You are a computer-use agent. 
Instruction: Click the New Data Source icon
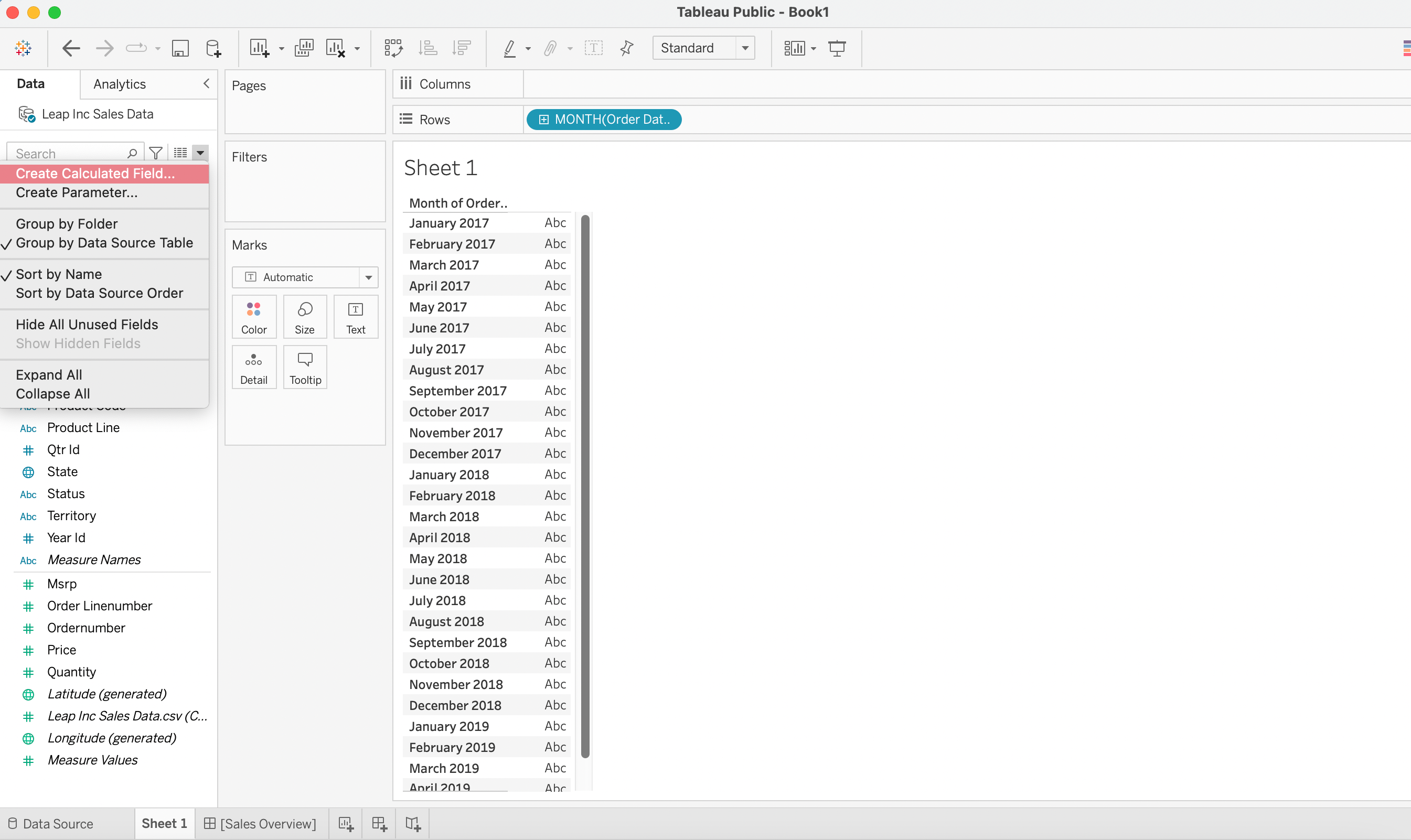(213, 48)
